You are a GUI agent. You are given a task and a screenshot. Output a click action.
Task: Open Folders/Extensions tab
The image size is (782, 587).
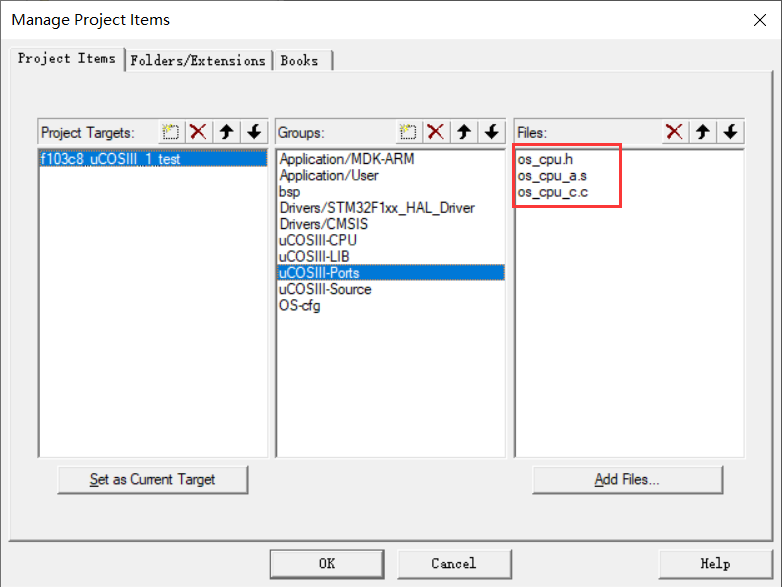(198, 61)
